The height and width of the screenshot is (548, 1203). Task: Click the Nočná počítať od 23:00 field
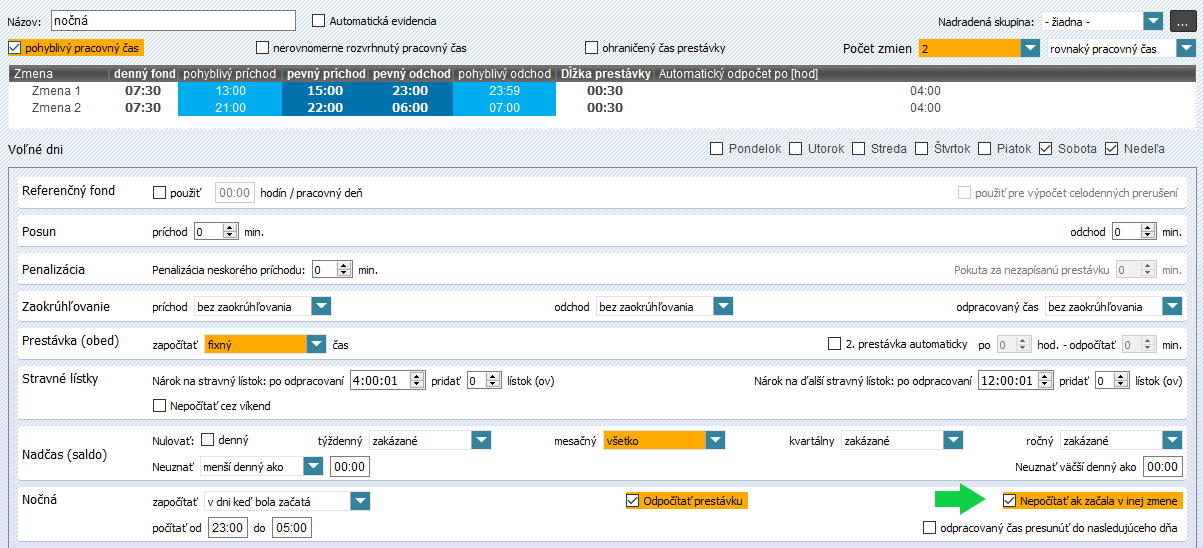(228, 527)
